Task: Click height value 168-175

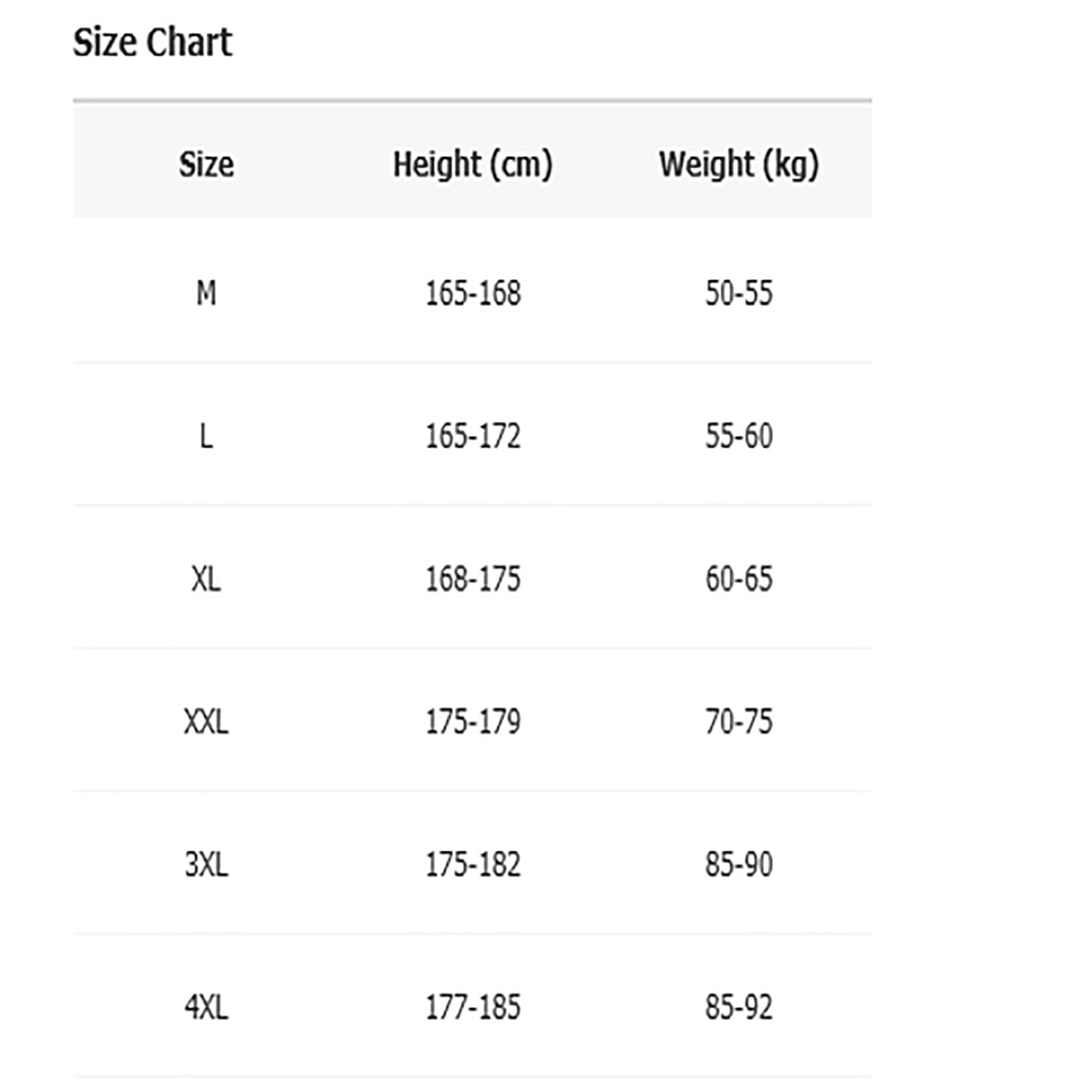Action: coord(473,579)
